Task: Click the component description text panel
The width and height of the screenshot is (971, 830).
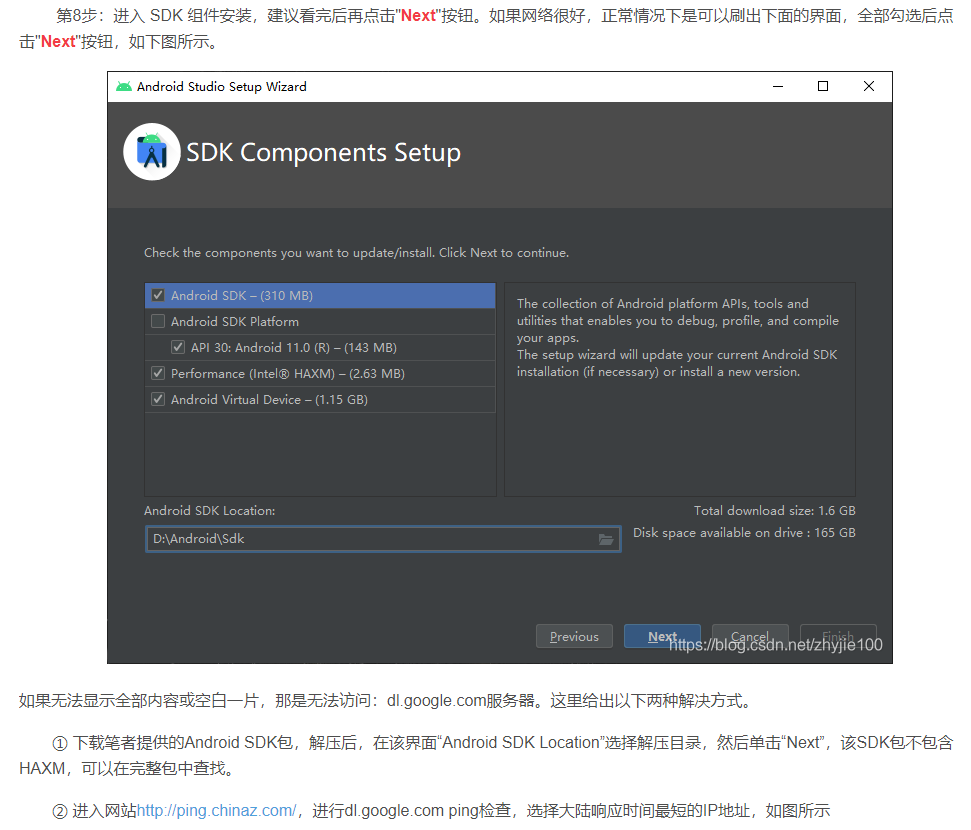Action: [680, 389]
